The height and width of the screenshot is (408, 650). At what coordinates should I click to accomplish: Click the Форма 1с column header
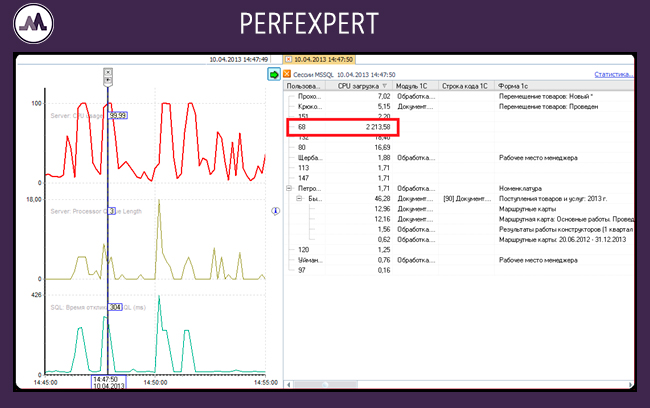564,86
